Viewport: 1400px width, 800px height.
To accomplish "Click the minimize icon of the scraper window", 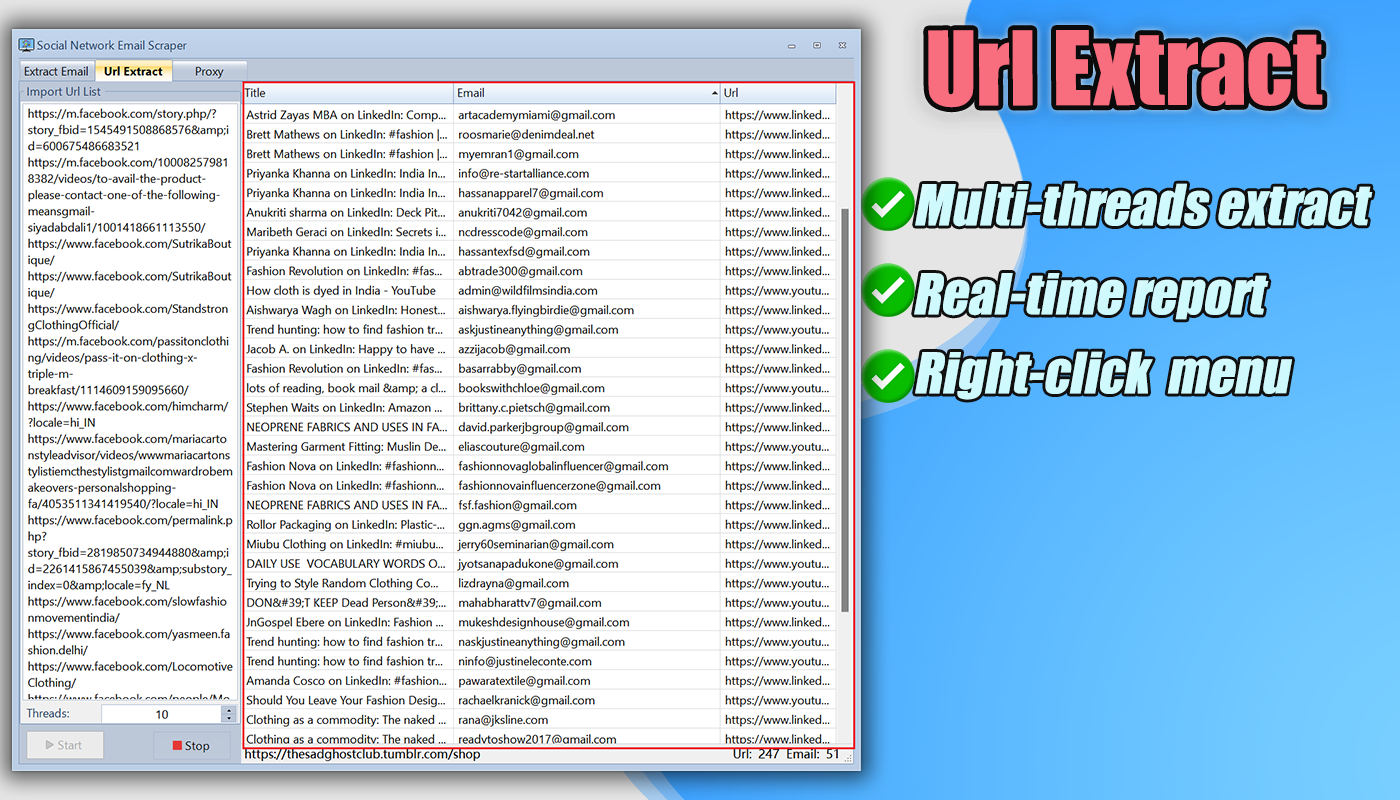I will (x=790, y=45).
